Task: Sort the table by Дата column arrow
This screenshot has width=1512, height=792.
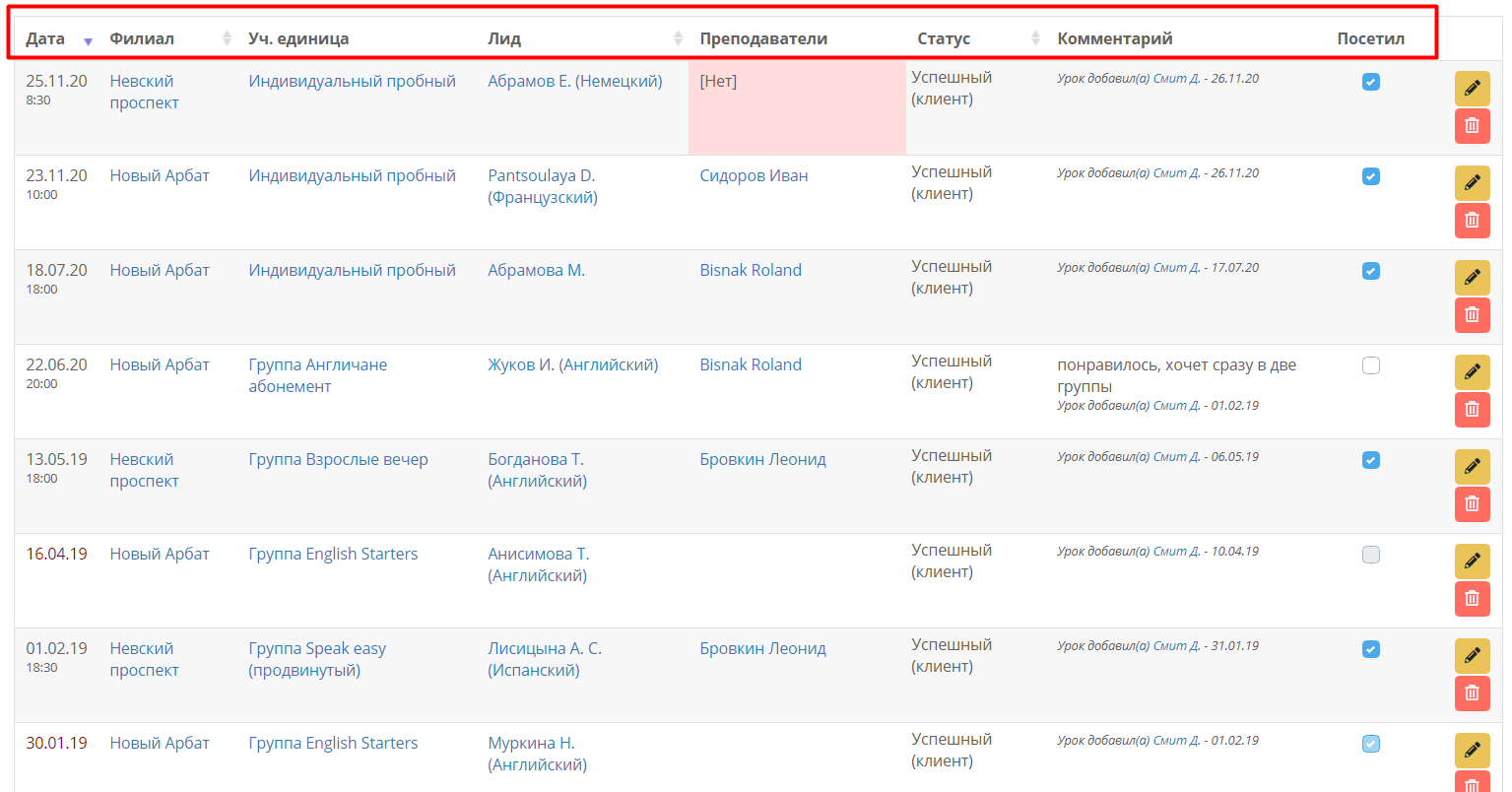Action: point(88,40)
